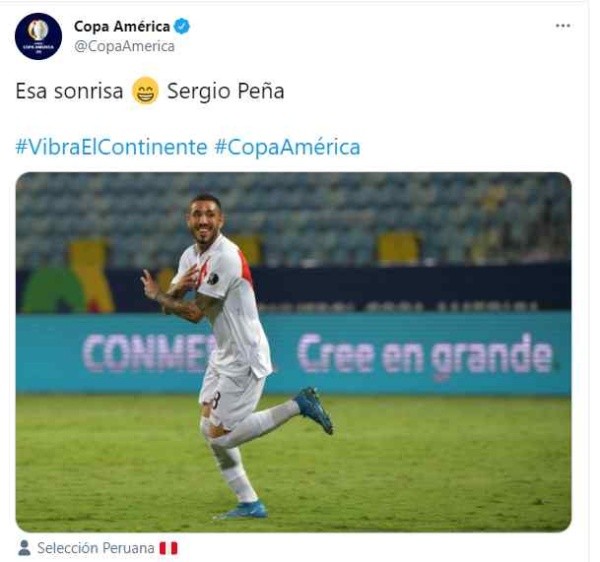Click the CONMEBOL ad board in photo

click(x=147, y=353)
